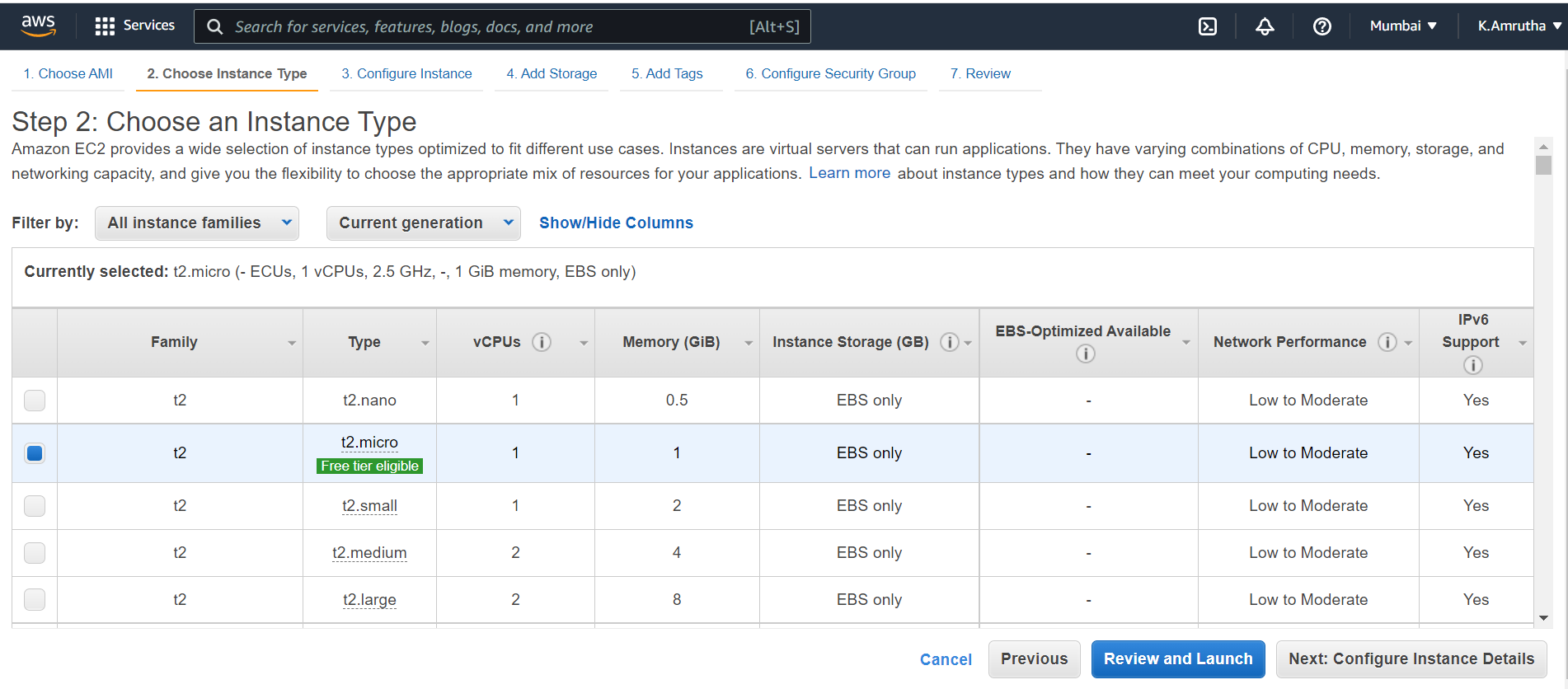Open the Services grid menu icon

105,26
